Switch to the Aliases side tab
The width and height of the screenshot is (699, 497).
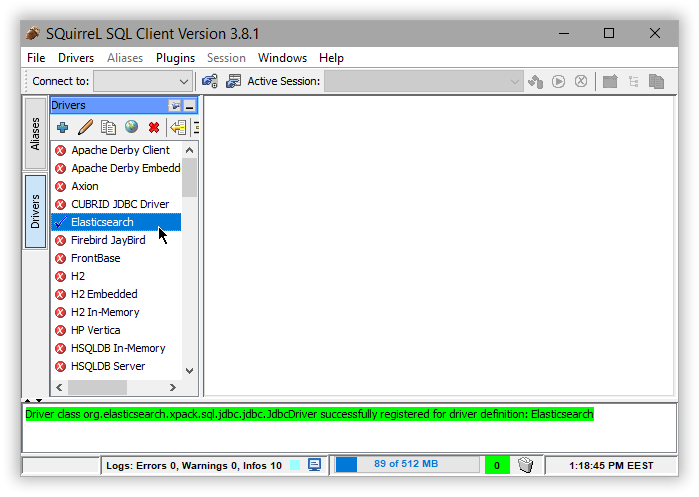[35, 133]
